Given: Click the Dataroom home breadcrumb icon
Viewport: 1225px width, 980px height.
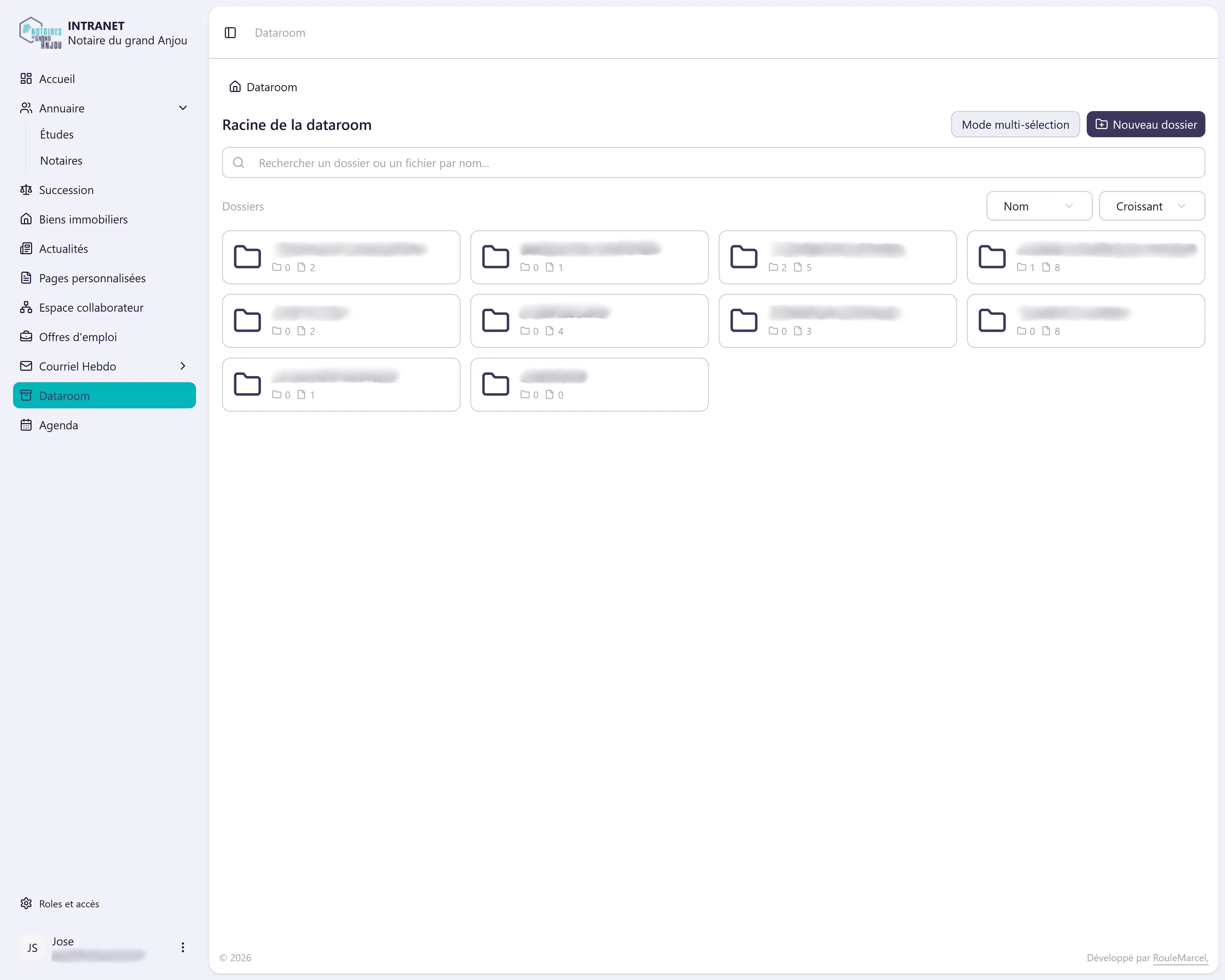Looking at the screenshot, I should (235, 86).
